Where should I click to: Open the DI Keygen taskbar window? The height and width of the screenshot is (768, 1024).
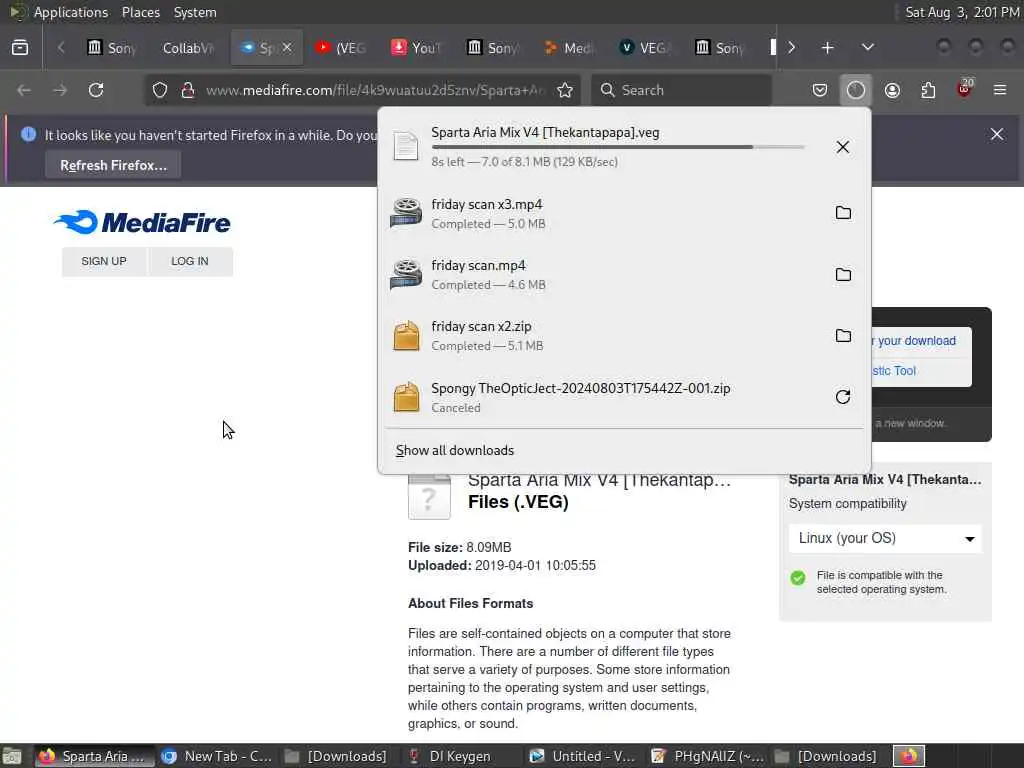[x=460, y=756]
